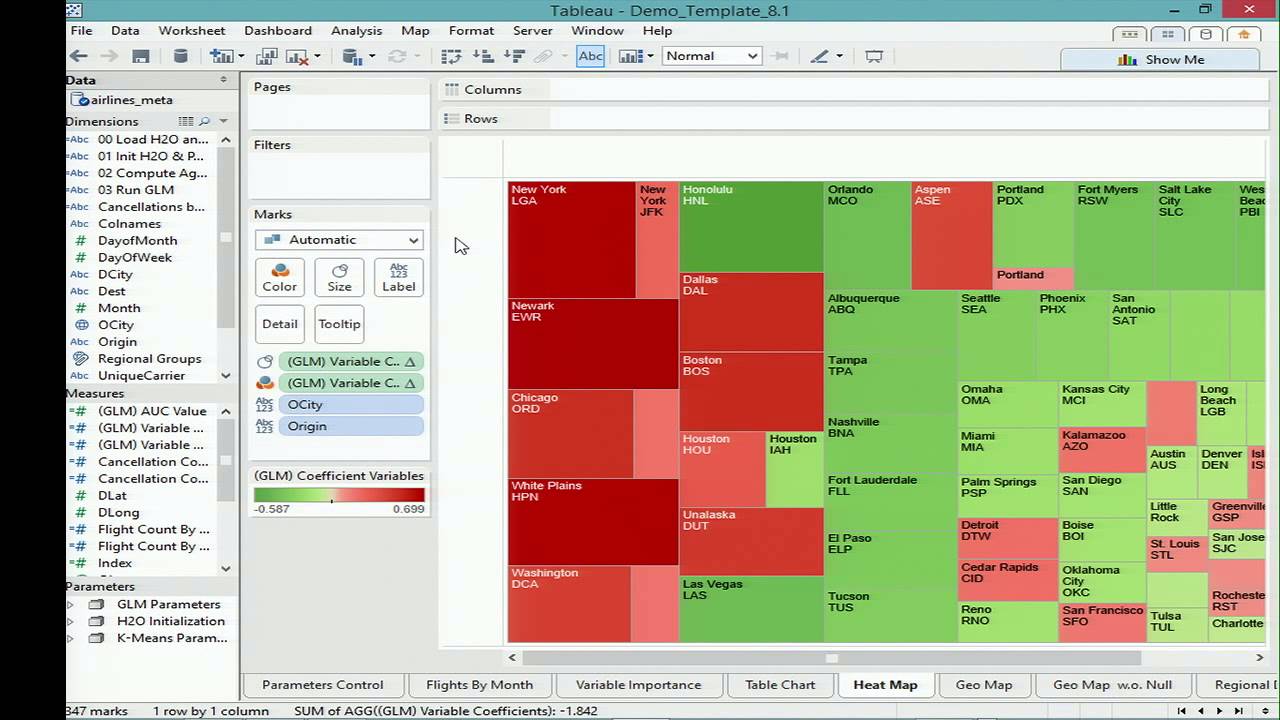Image resolution: width=1280 pixels, height=720 pixels.
Task: Expand the K-Means Parameters folder
Action: [x=70, y=638]
